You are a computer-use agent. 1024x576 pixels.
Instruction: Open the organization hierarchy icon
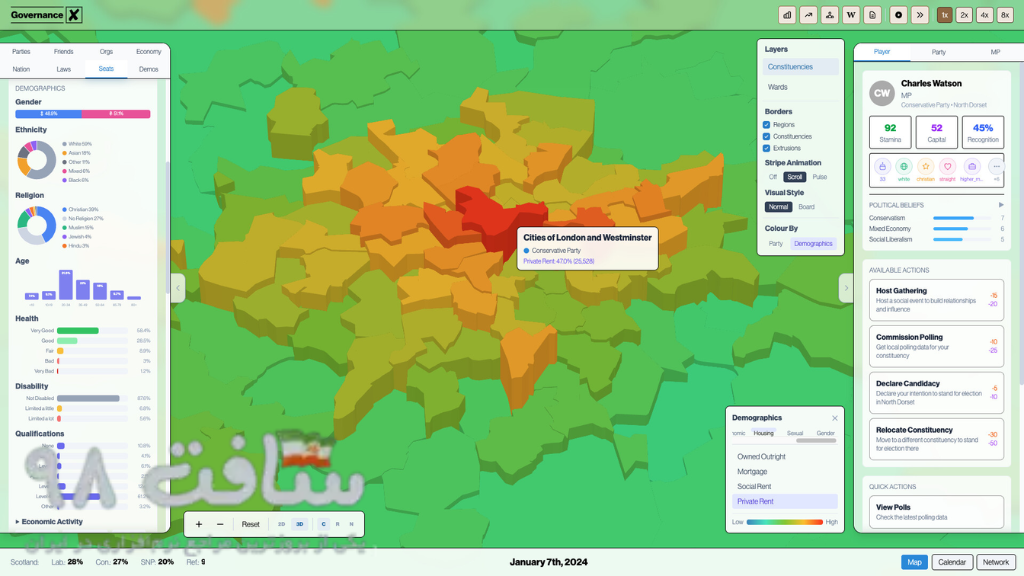point(829,15)
